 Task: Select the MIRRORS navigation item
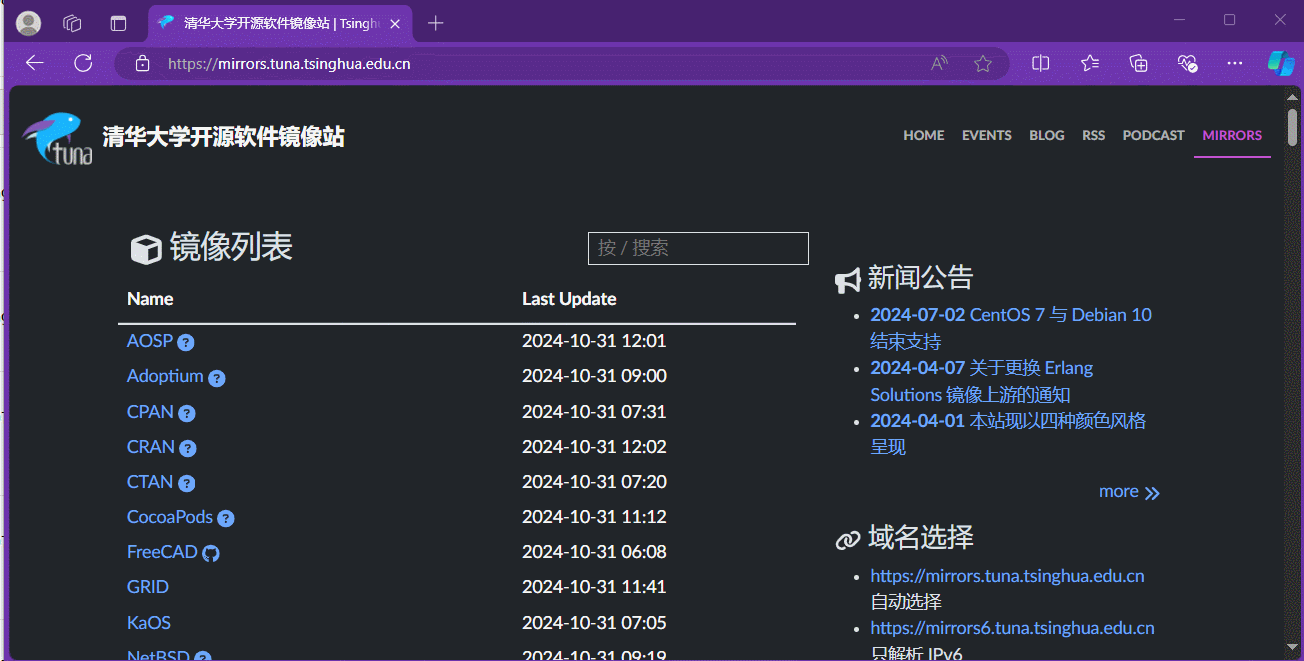pos(1232,135)
